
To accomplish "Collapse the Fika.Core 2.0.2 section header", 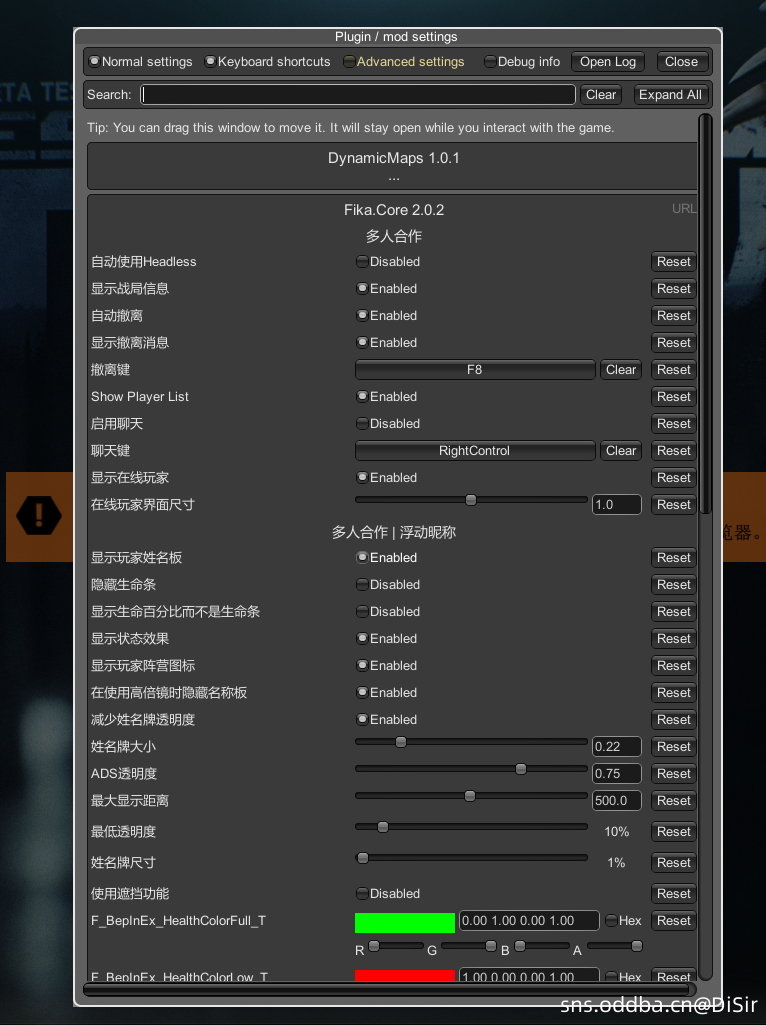I will click(393, 210).
